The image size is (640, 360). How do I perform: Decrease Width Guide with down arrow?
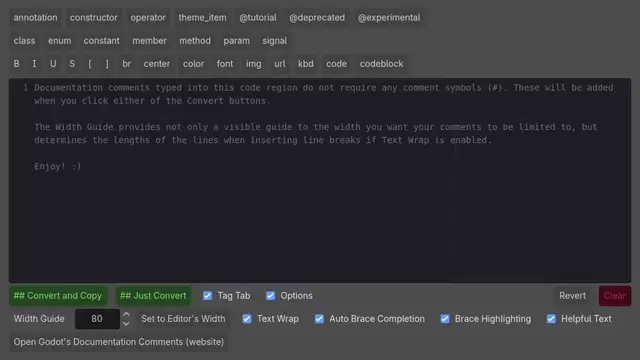point(126,324)
